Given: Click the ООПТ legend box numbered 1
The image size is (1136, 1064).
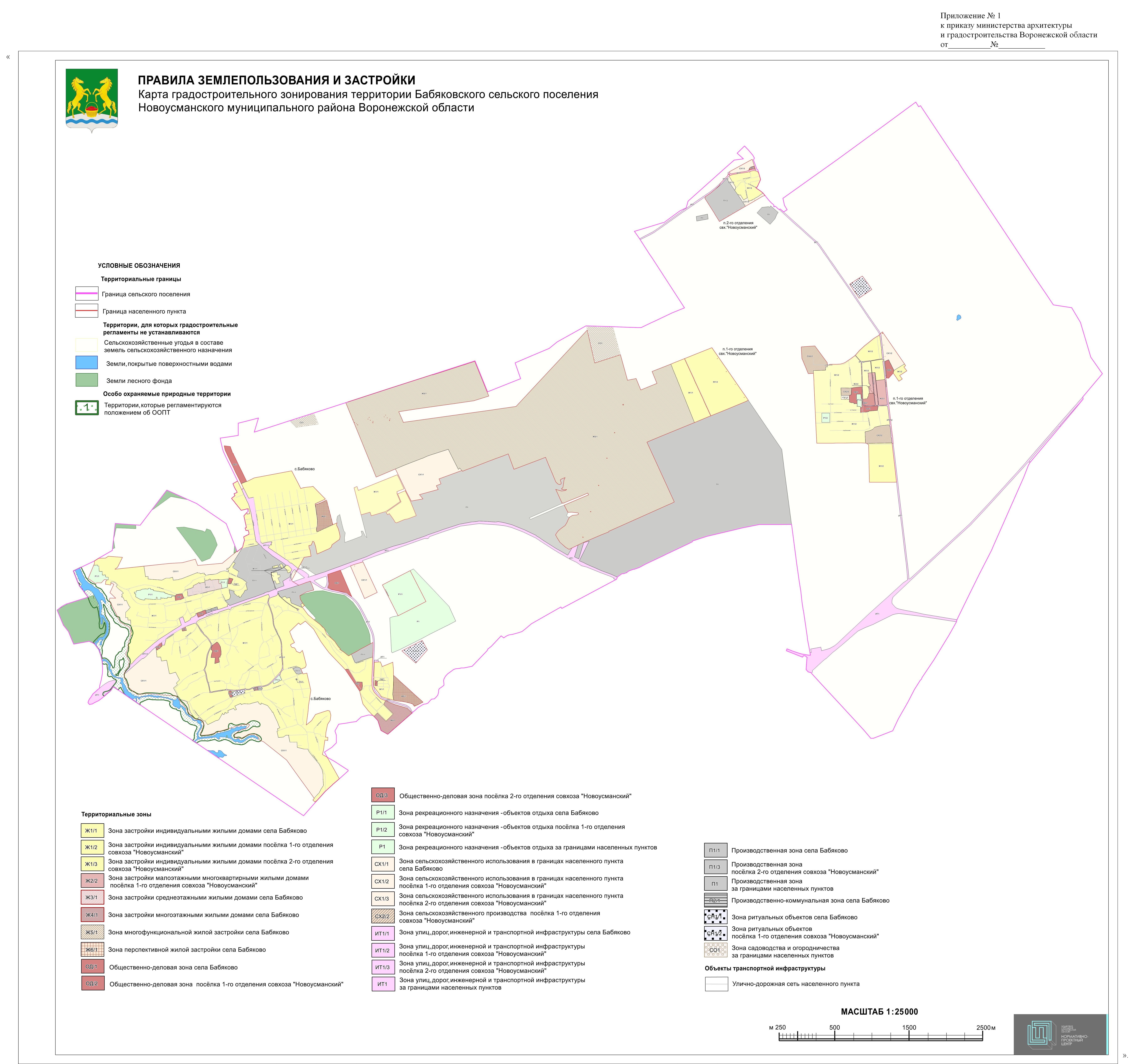Looking at the screenshot, I should click(87, 407).
